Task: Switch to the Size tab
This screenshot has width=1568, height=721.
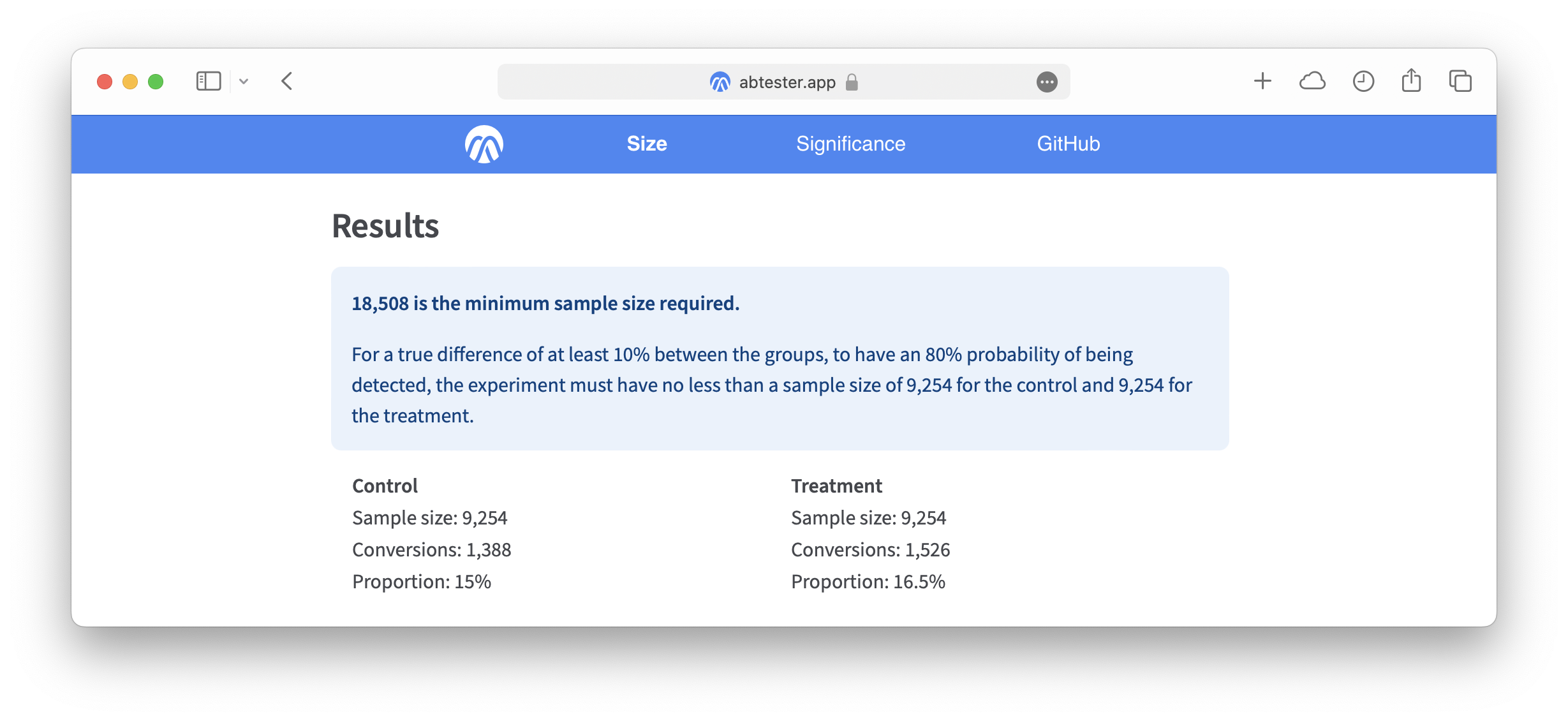Action: tap(646, 144)
